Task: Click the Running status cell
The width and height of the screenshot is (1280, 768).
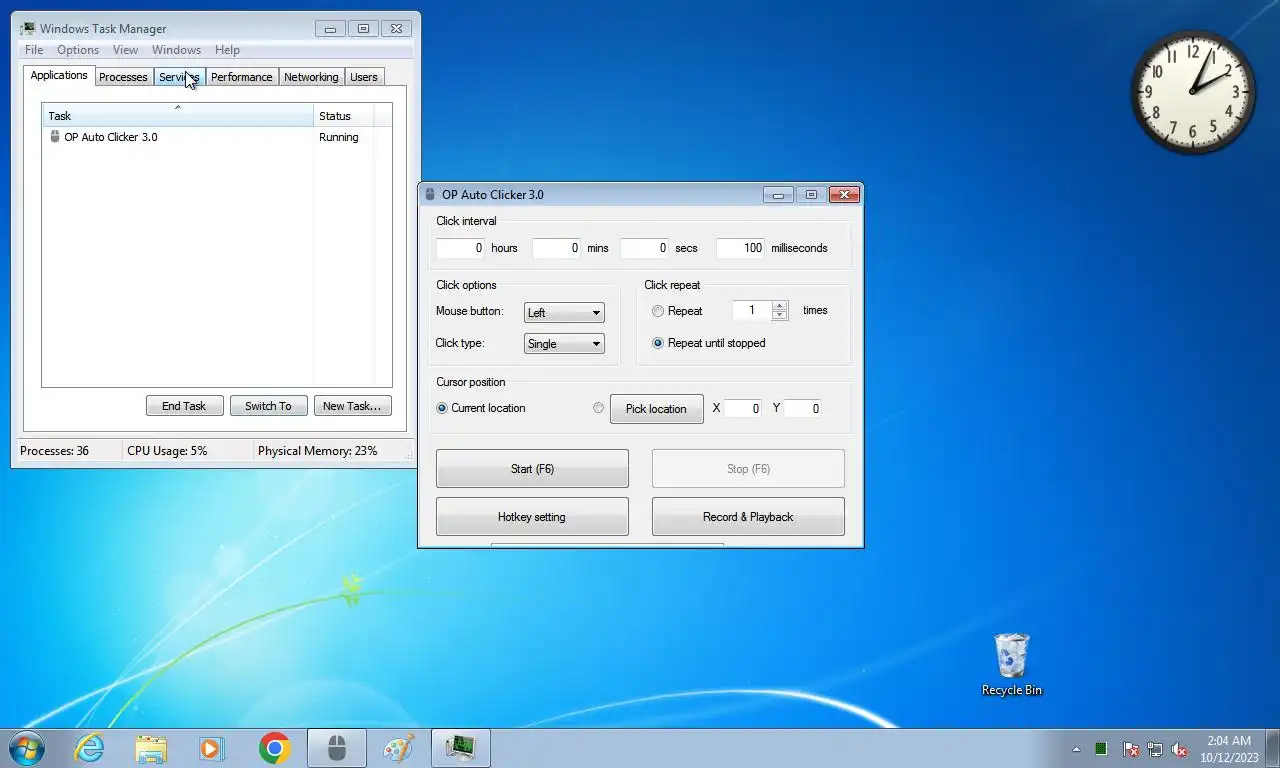Action: coord(339,137)
